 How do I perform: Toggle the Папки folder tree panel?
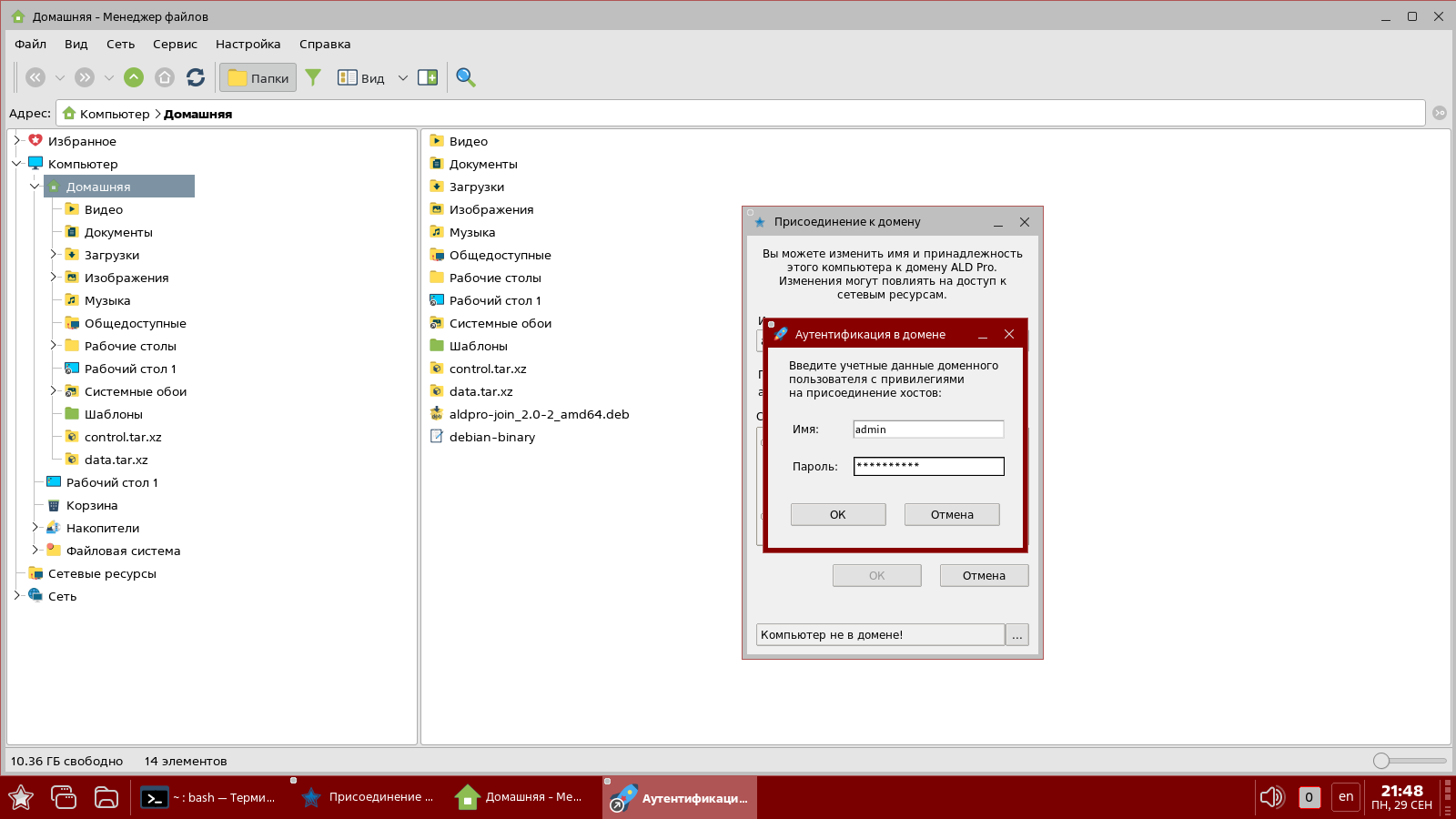pyautogui.click(x=258, y=77)
